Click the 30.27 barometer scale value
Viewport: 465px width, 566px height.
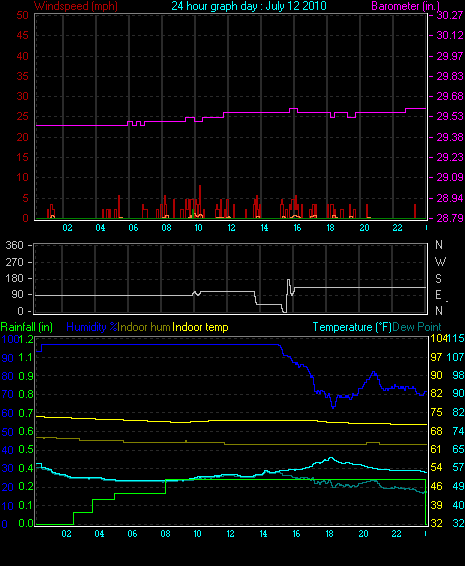pyautogui.click(x=450, y=15)
